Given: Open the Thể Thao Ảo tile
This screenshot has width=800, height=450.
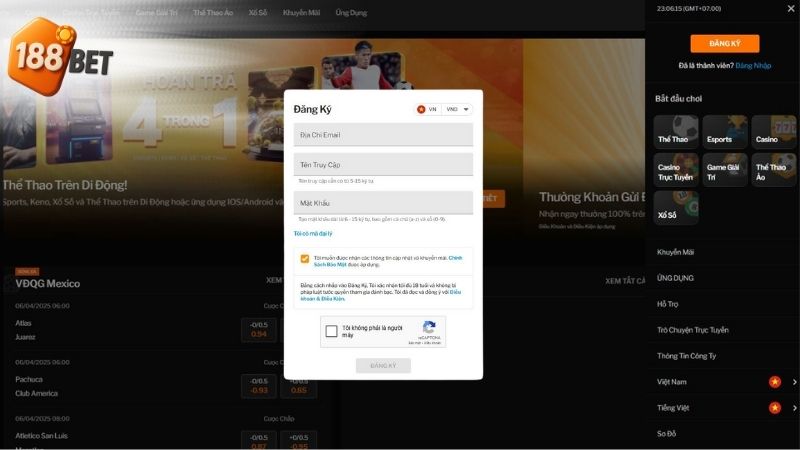Looking at the screenshot, I should (x=773, y=170).
